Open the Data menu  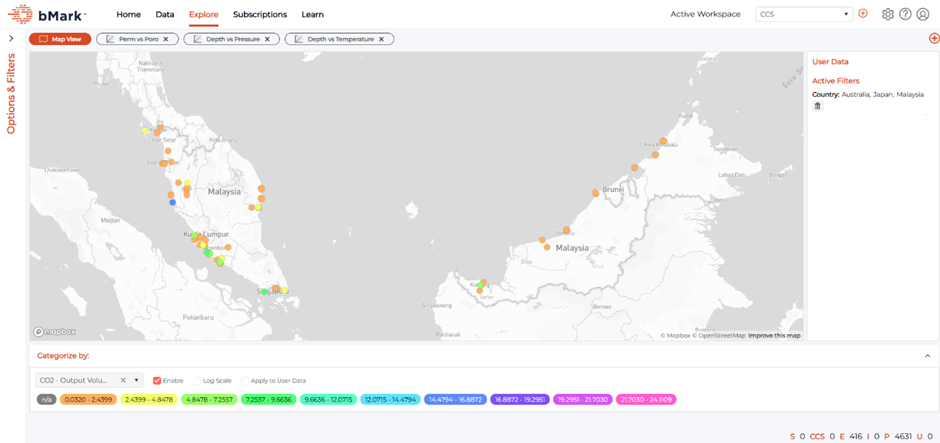tap(164, 14)
